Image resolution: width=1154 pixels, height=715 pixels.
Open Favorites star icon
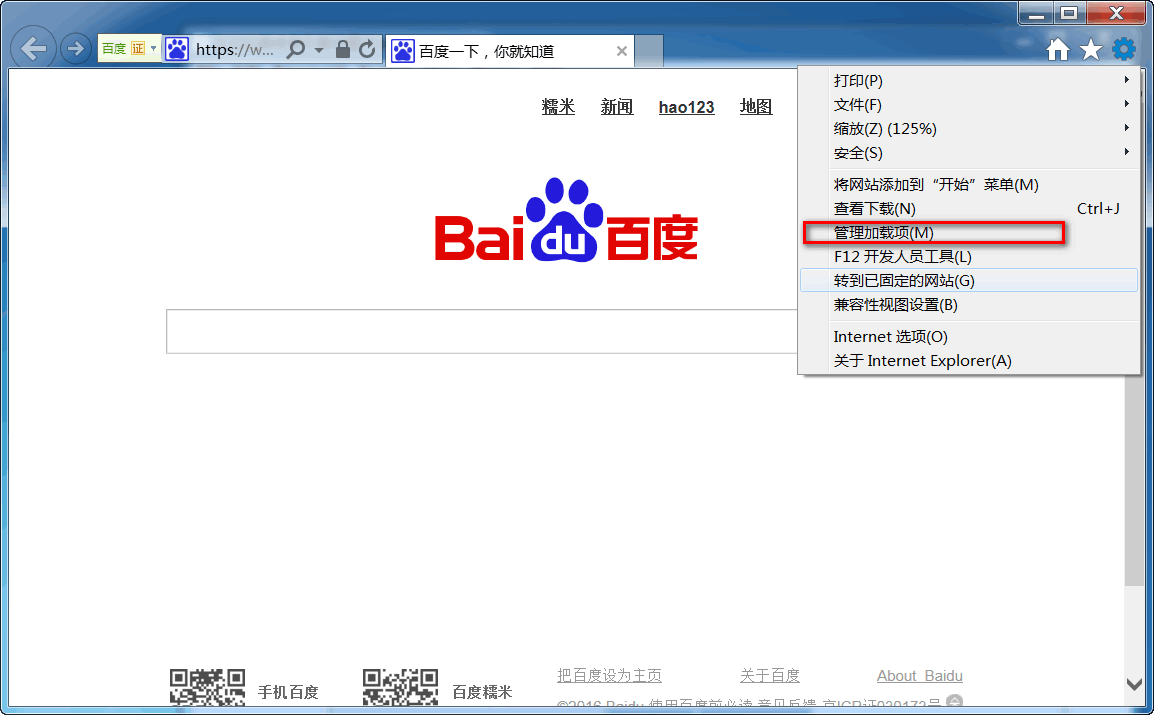(1091, 49)
